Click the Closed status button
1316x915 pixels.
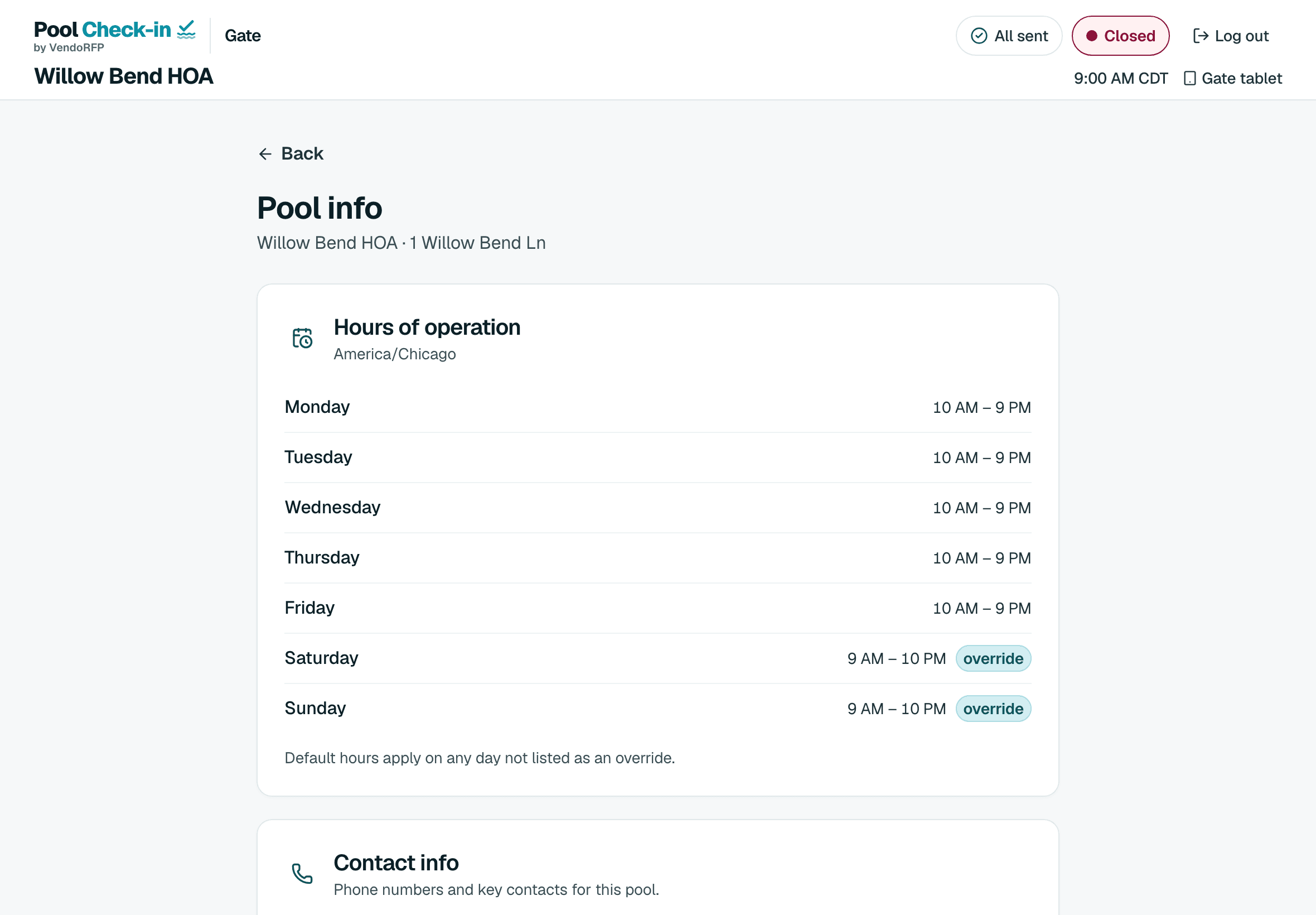tap(1121, 36)
